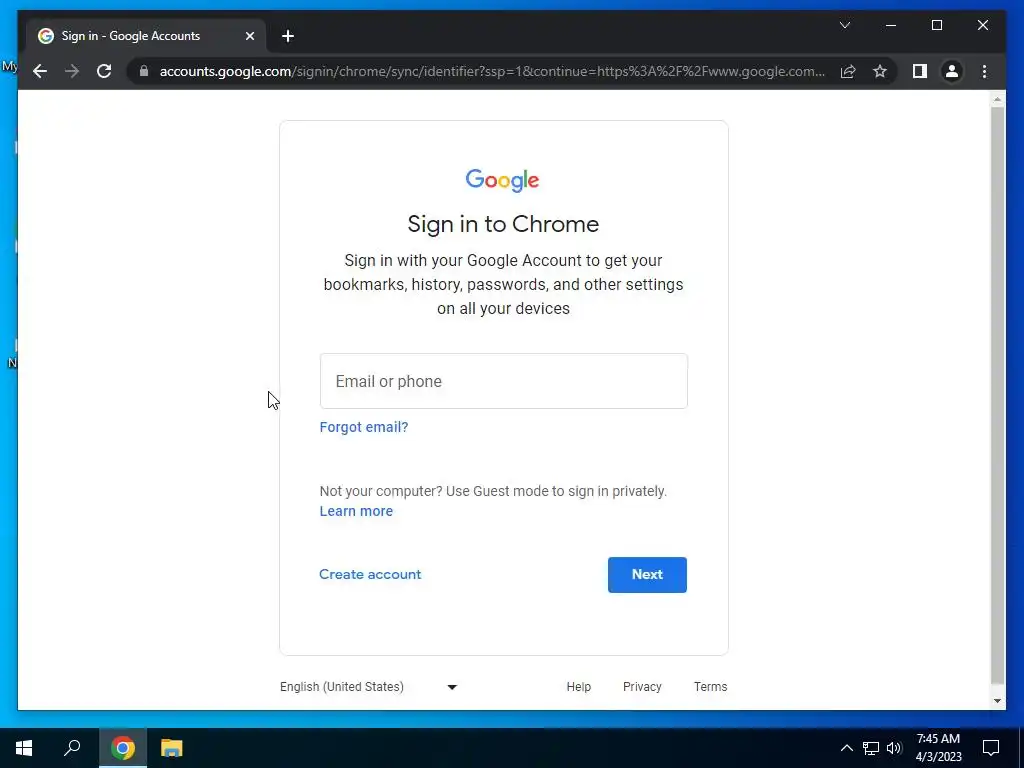This screenshot has height=768, width=1024.
Task: Open Windows taskbar search
Action: click(72, 748)
